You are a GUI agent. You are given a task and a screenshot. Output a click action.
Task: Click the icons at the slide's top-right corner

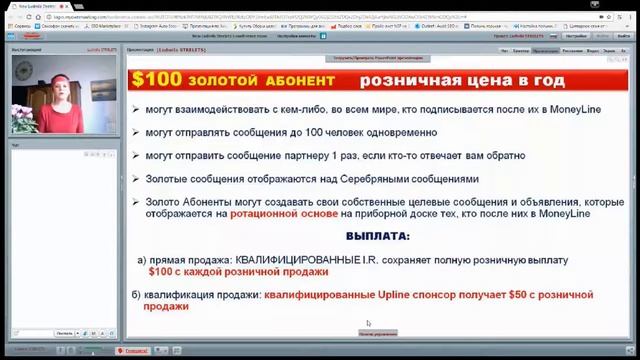(617, 60)
